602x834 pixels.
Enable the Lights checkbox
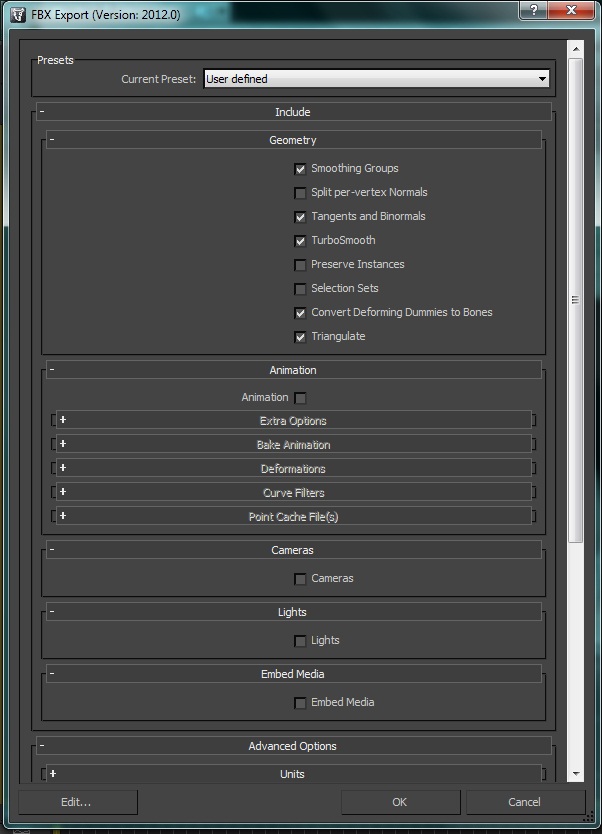tap(300, 641)
